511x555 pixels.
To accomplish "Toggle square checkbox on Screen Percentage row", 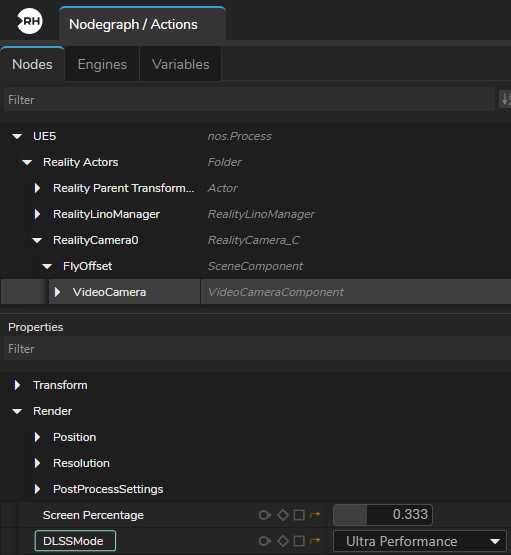I will tap(299, 515).
